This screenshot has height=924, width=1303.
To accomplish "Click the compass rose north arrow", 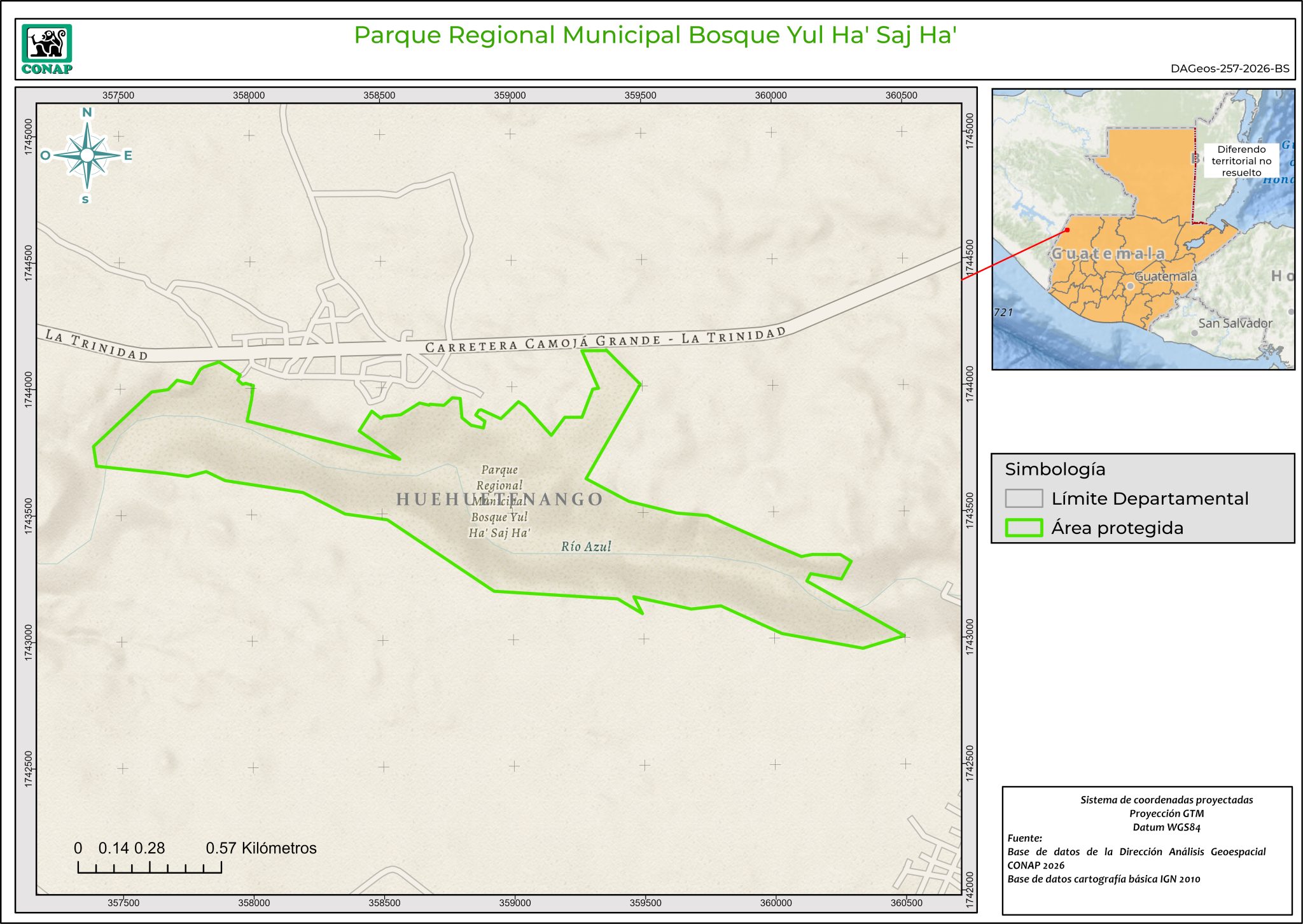I will click(87, 155).
